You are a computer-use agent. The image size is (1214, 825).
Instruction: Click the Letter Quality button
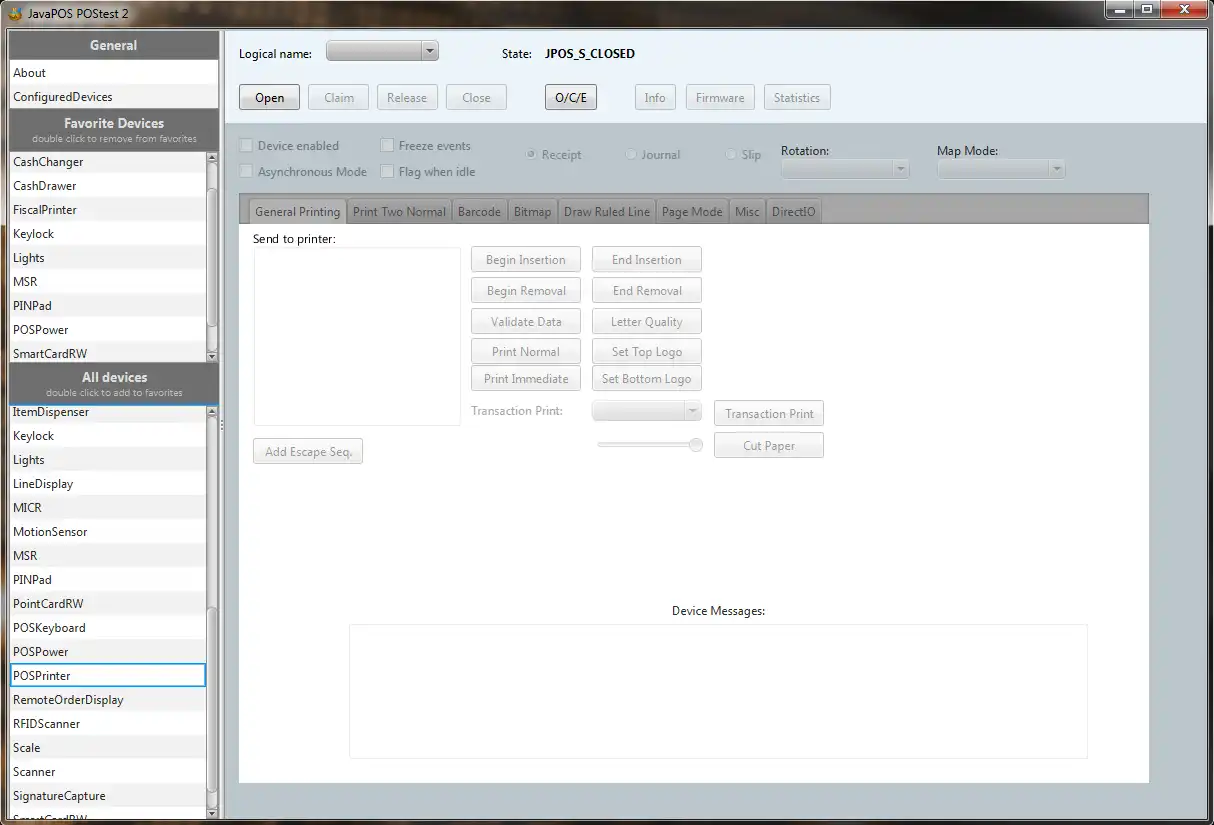(647, 322)
